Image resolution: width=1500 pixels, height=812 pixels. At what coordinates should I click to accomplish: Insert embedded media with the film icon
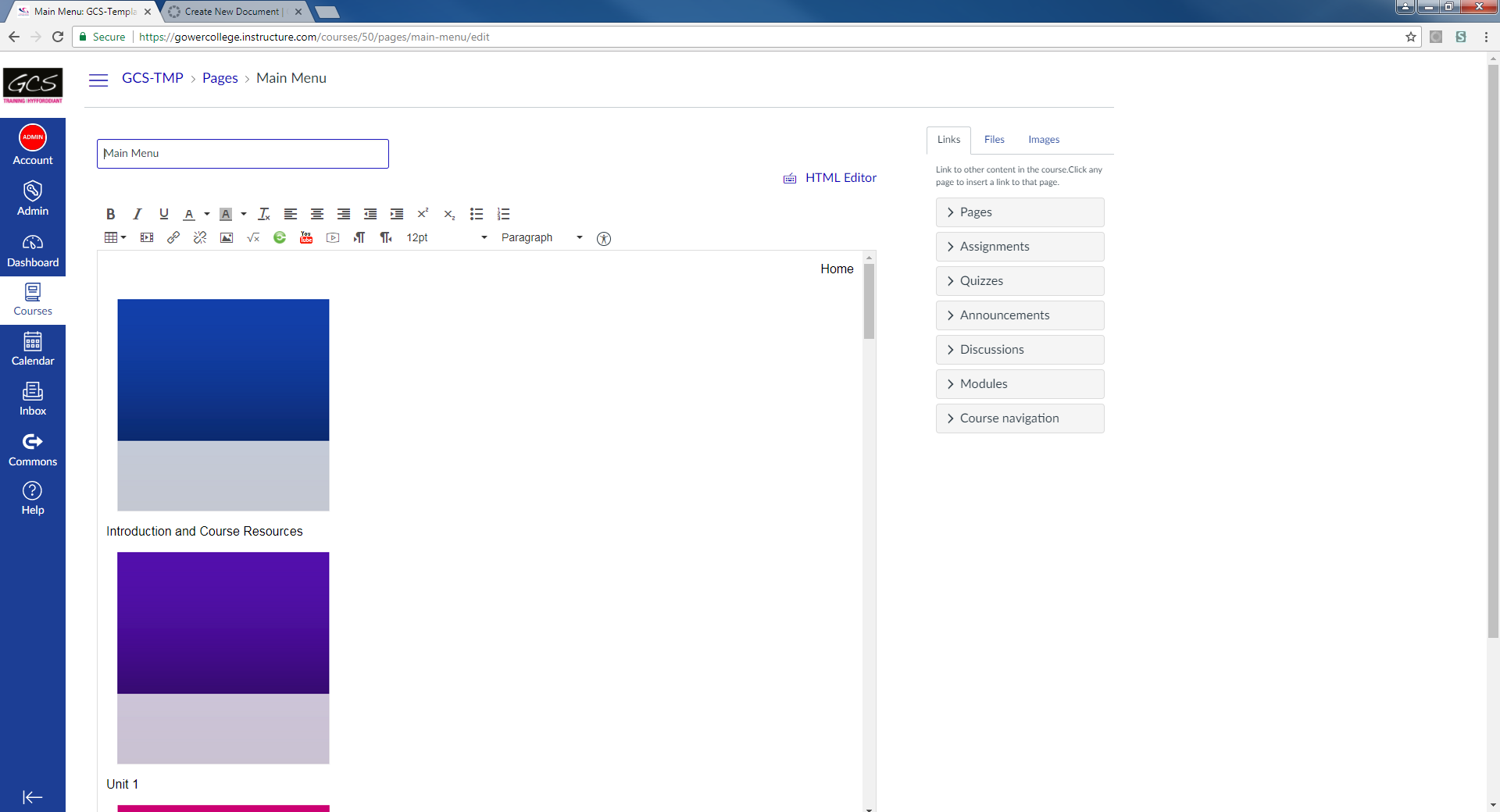pos(147,237)
